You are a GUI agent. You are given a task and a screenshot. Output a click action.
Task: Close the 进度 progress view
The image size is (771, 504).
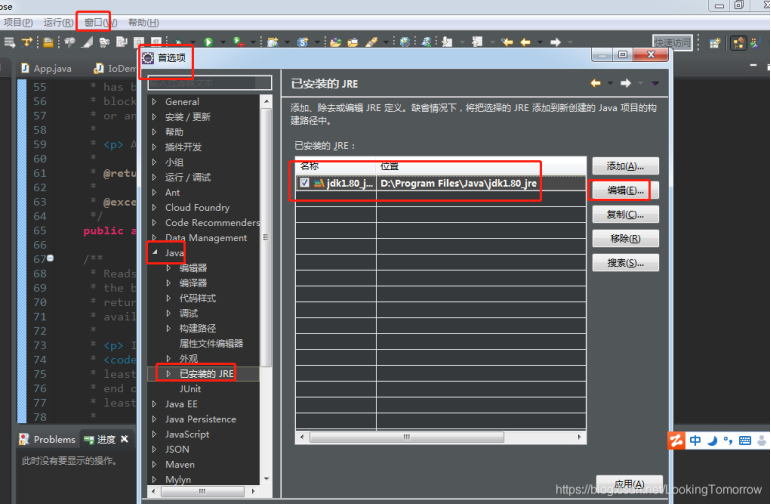(x=125, y=439)
